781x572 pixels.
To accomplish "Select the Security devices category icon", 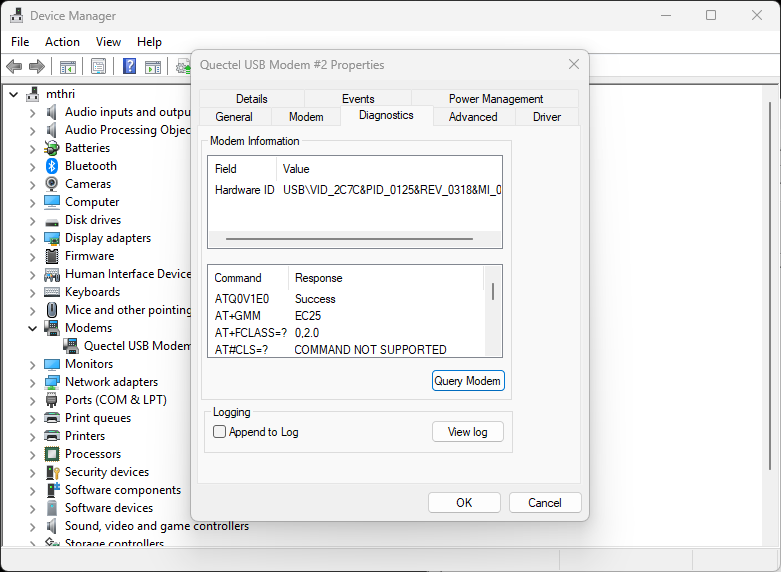I will pyautogui.click(x=52, y=472).
